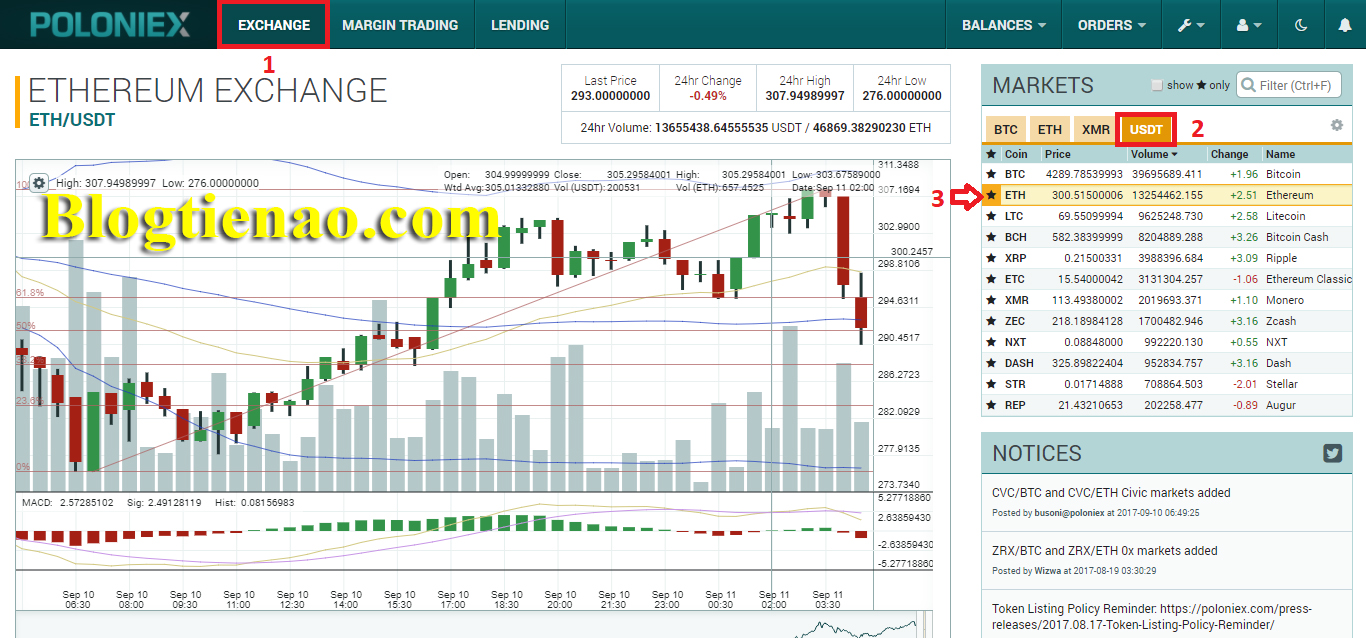The height and width of the screenshot is (638, 1366).
Task: Select the Zcash market row
Action: point(1167,321)
